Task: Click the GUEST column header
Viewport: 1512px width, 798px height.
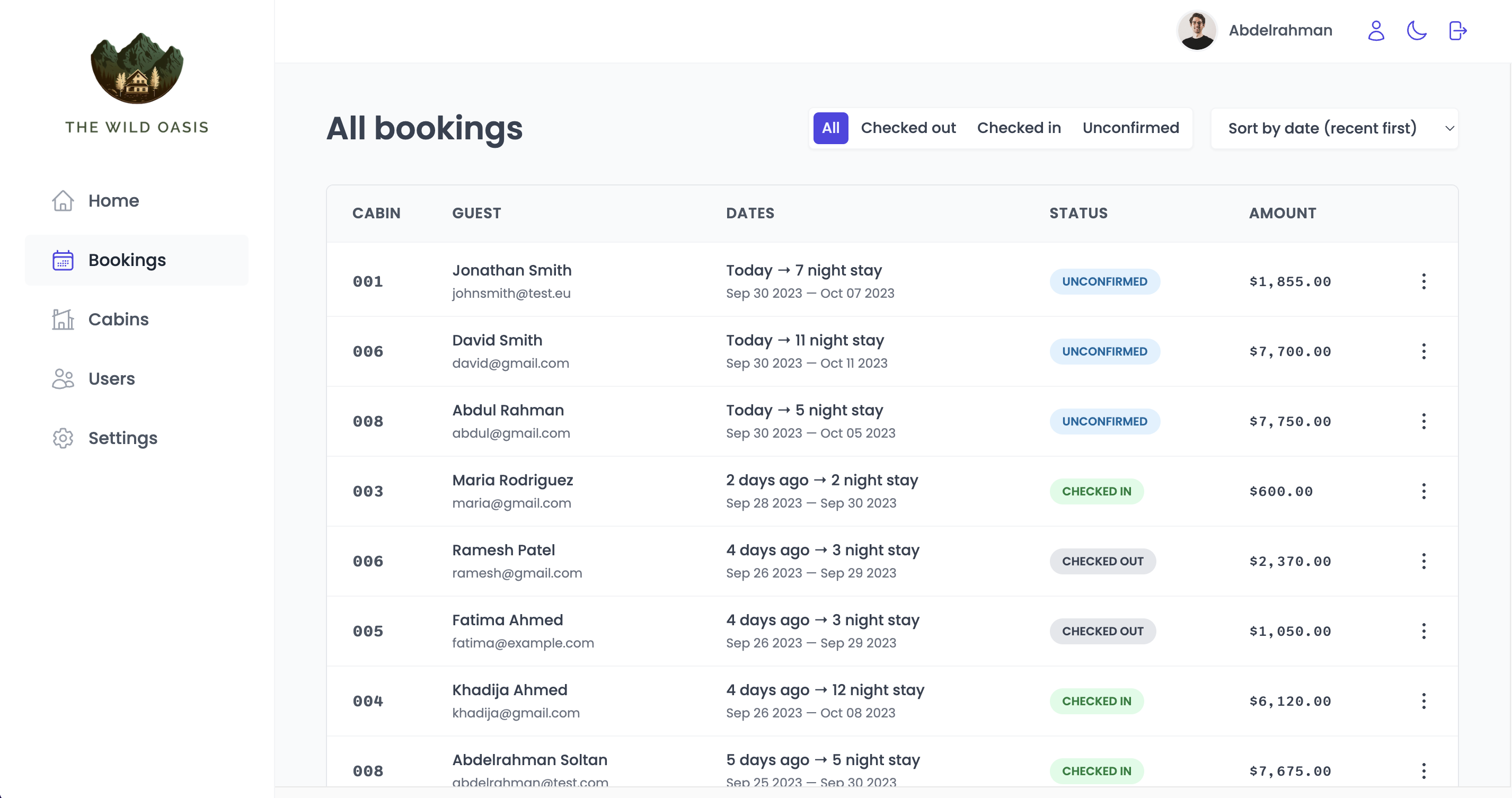Action: coord(476,213)
